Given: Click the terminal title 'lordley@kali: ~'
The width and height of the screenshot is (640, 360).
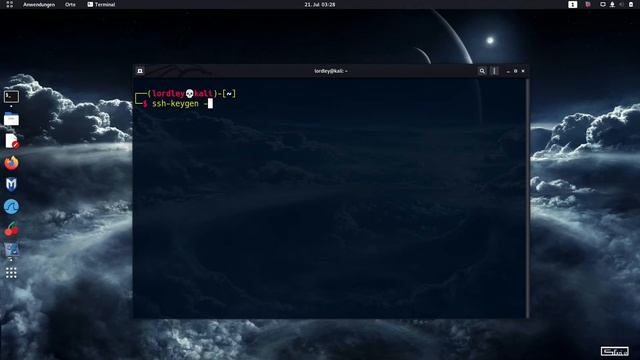Looking at the screenshot, I should coord(331,71).
